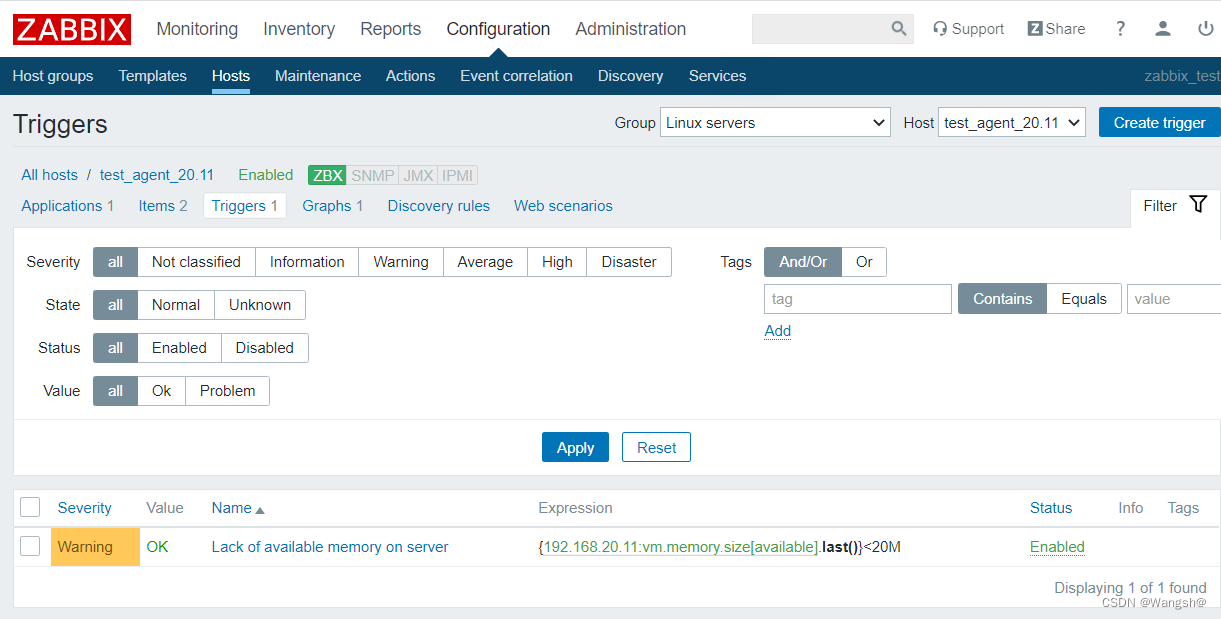Screen dimensions: 1221x619
Task: Open the All hosts breadcrumb link
Action: pos(50,175)
